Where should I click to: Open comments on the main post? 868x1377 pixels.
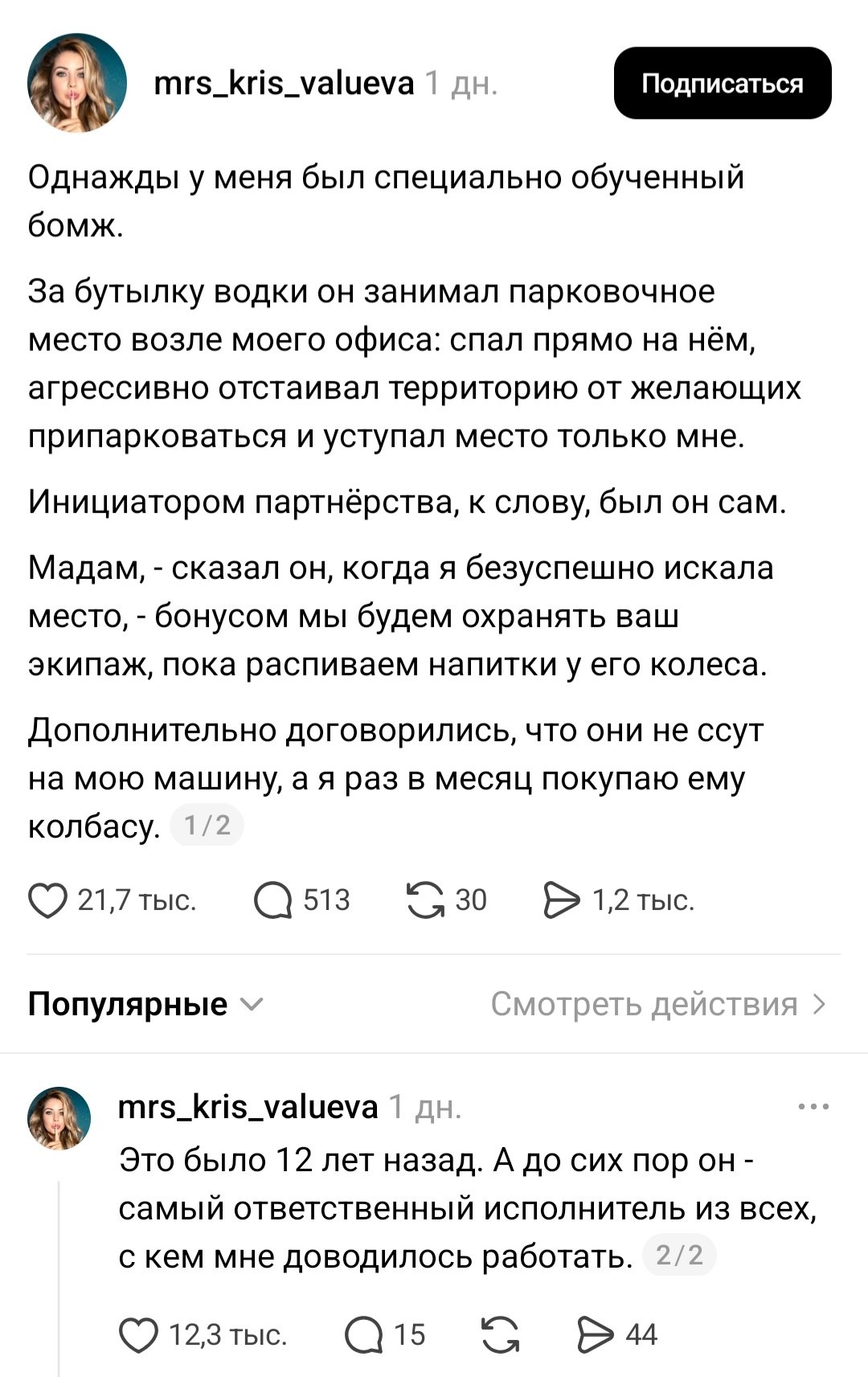pyautogui.click(x=273, y=900)
